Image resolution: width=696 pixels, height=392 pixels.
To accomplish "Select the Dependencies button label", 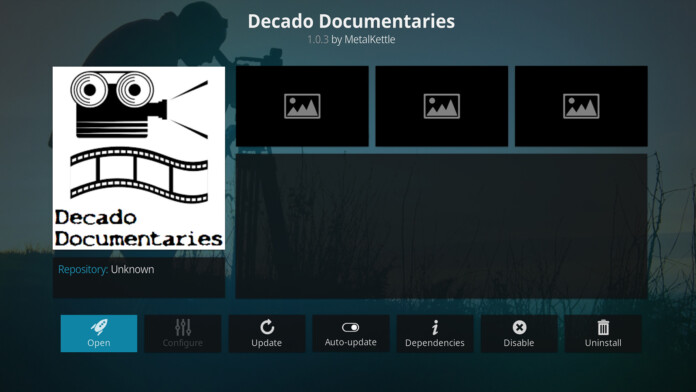I will pyautogui.click(x=435, y=343).
